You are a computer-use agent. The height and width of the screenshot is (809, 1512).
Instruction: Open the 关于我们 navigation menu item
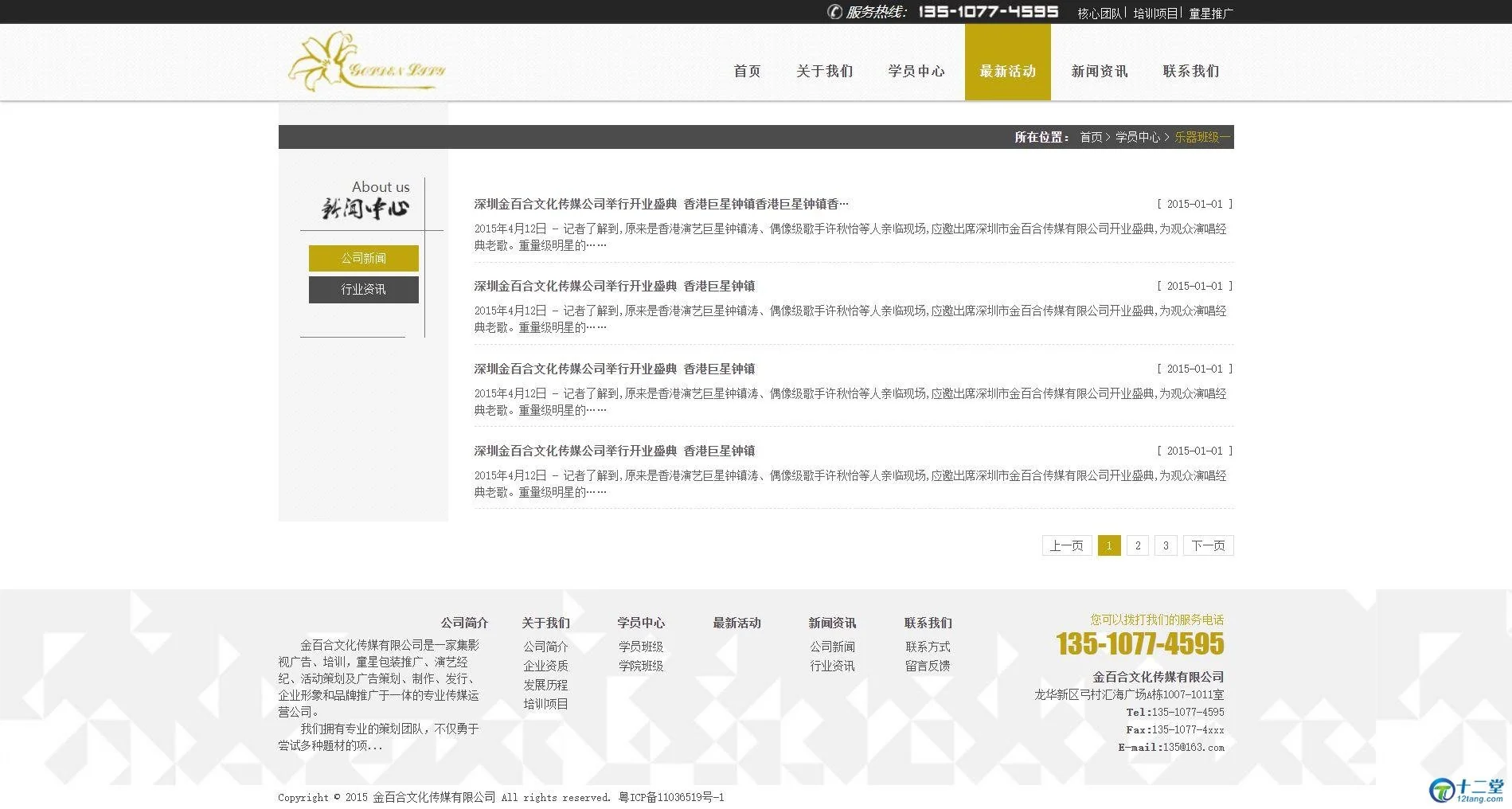pyautogui.click(x=824, y=71)
